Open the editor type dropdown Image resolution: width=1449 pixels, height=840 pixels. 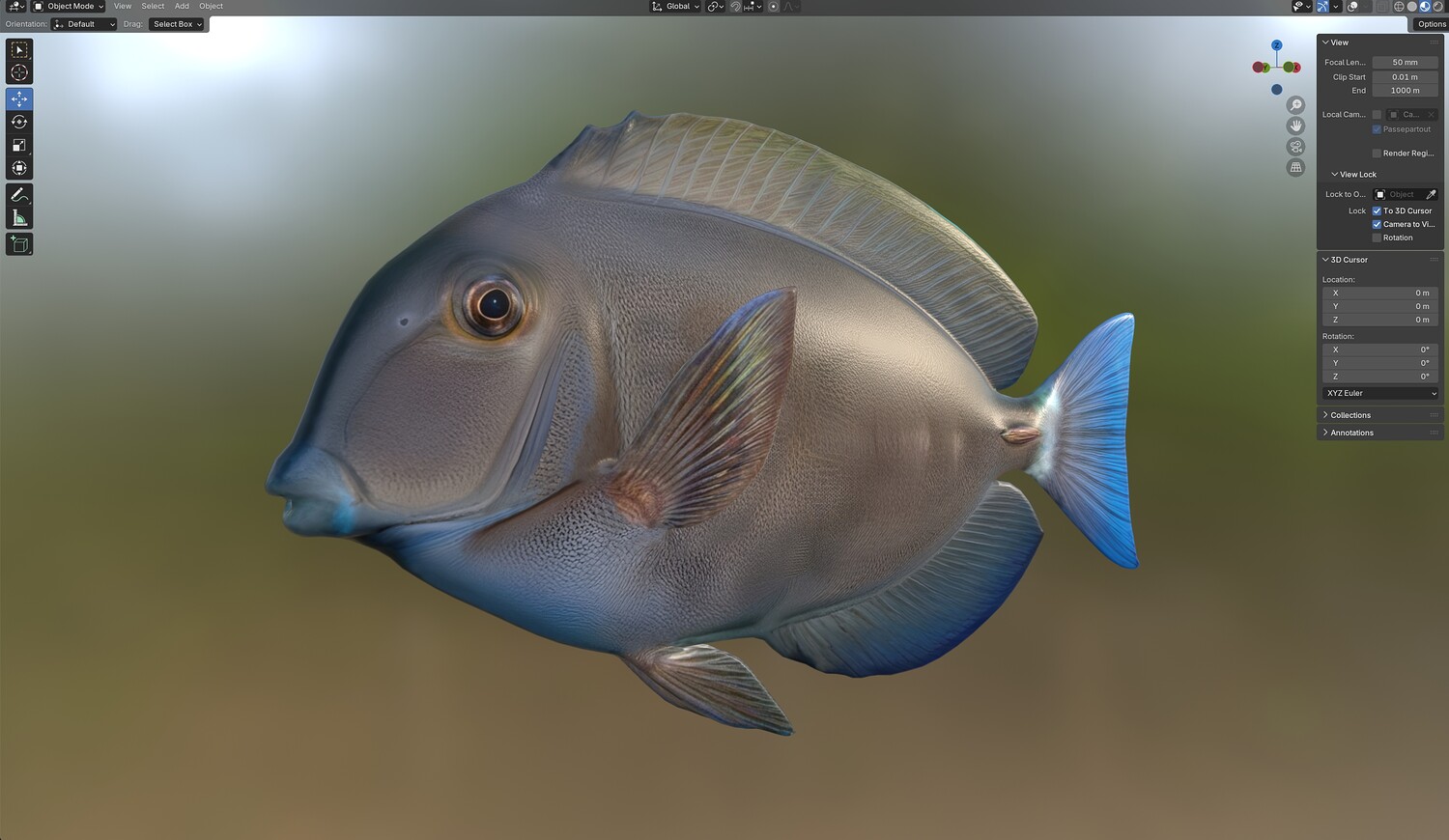point(16,6)
